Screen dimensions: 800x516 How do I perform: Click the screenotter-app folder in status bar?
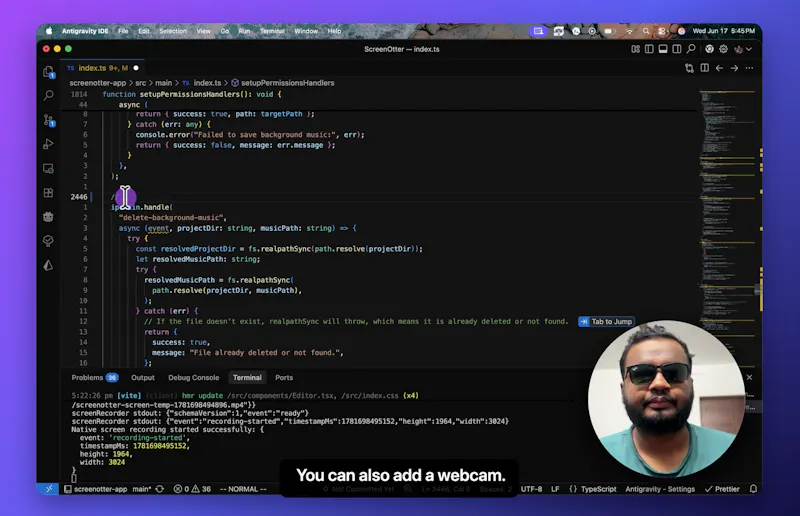95,489
